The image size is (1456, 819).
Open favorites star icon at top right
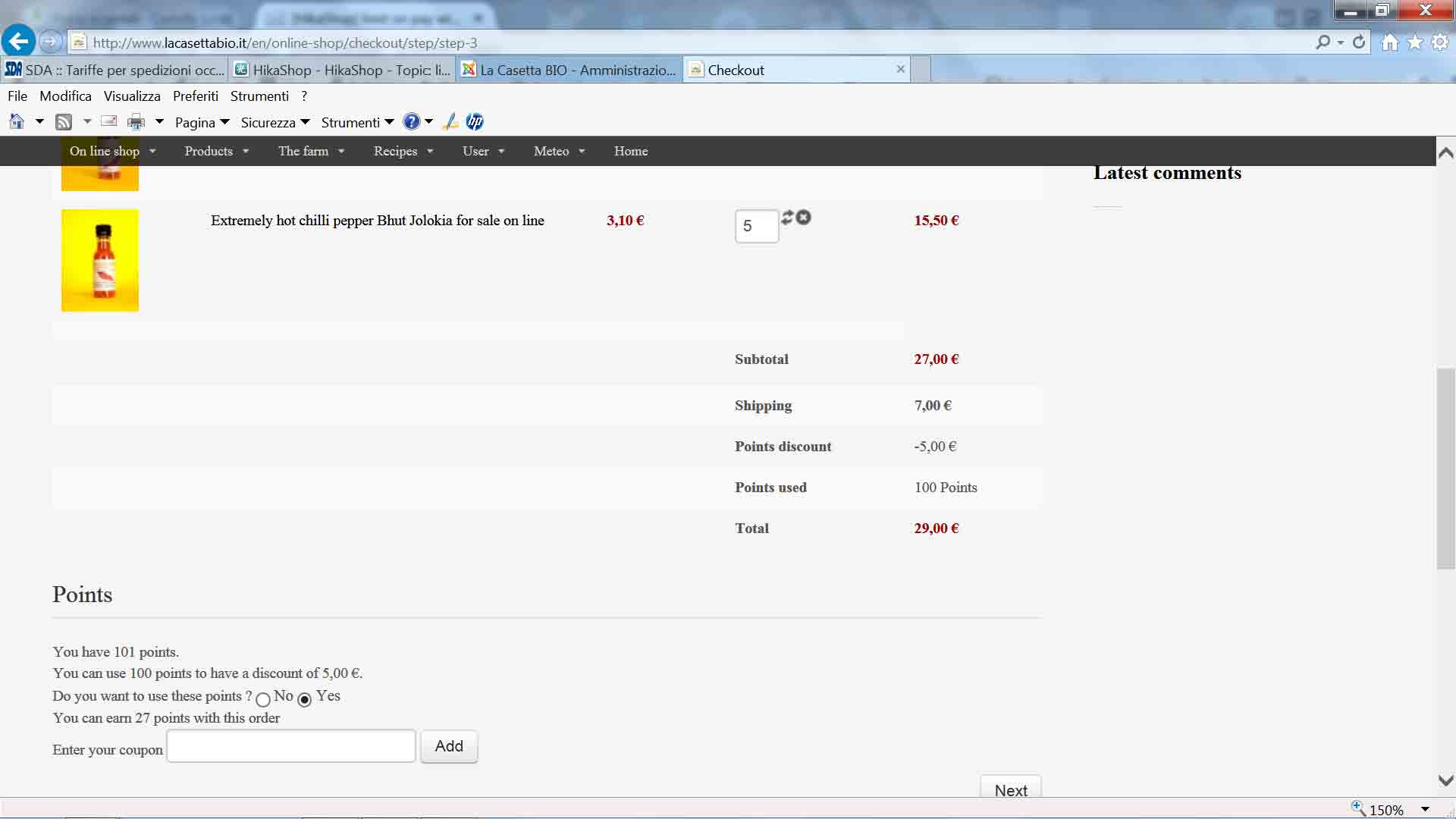(x=1415, y=42)
